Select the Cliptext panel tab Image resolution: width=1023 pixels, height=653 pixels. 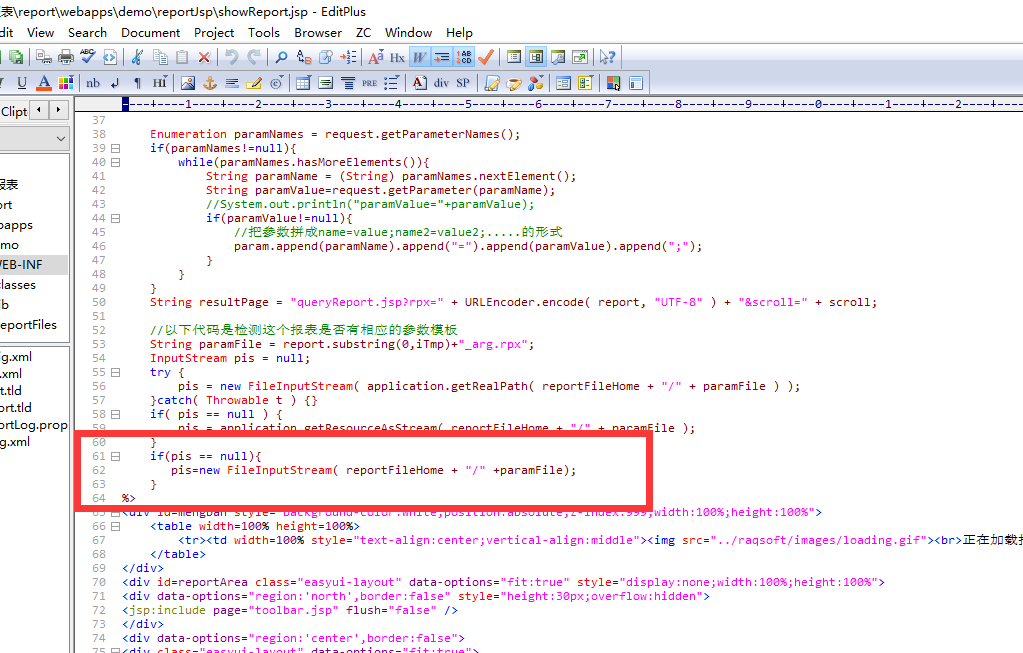14,112
